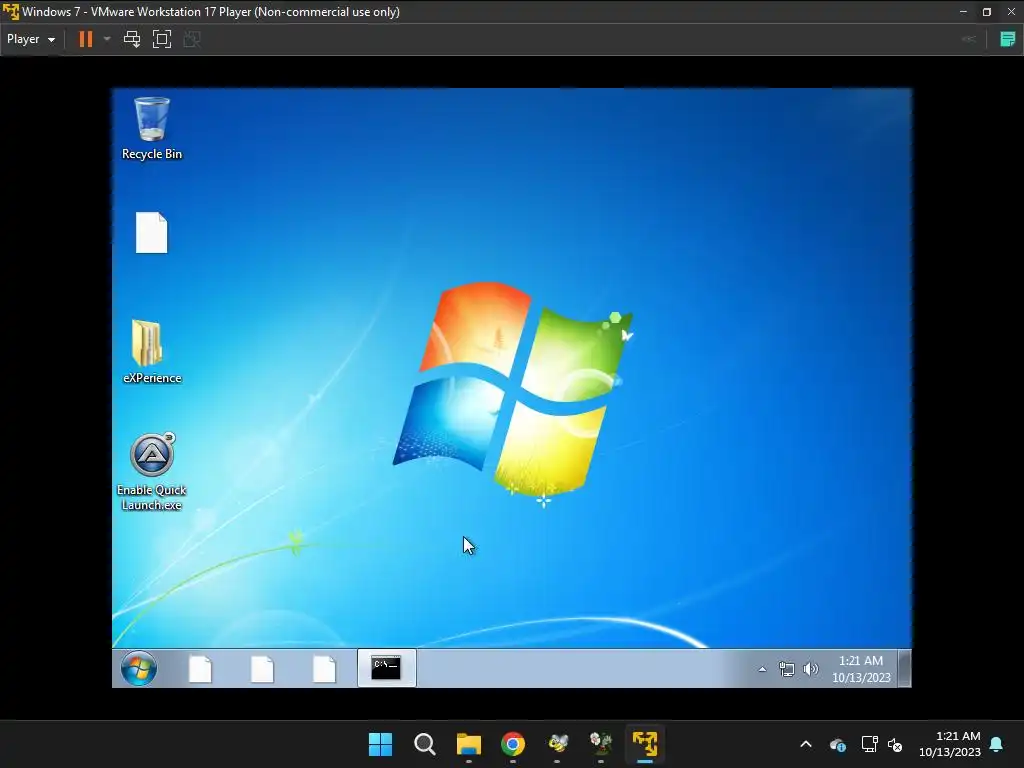
Task: Click the Show Desktop strip in Windows 7
Action: (904, 668)
